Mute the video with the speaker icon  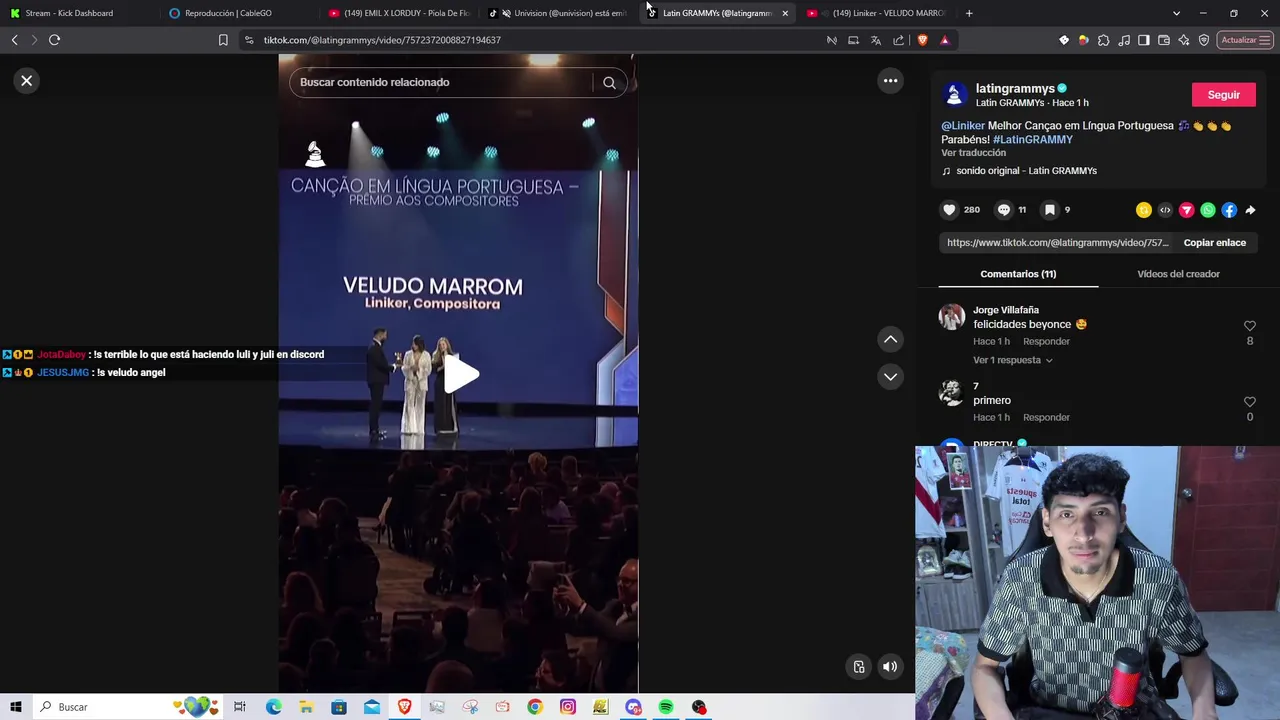coord(890,667)
